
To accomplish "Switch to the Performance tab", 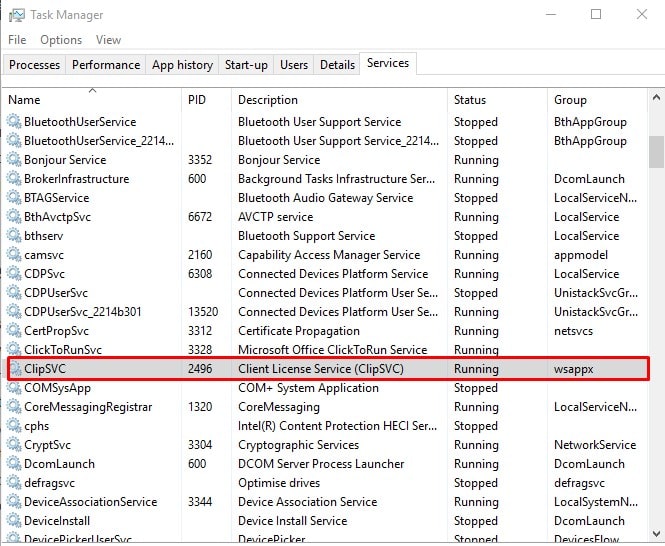I will 106,65.
